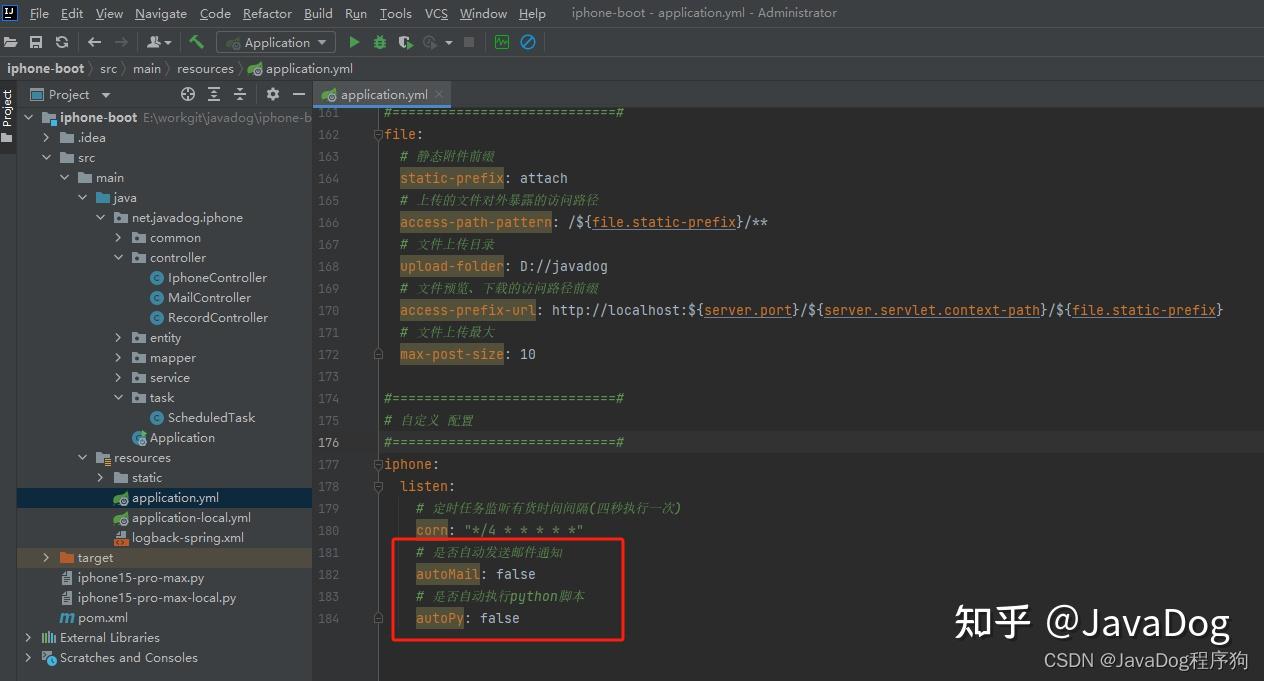Screen dimensions: 1264x681
Task: Collapse the controller package
Action: pyautogui.click(x=119, y=257)
